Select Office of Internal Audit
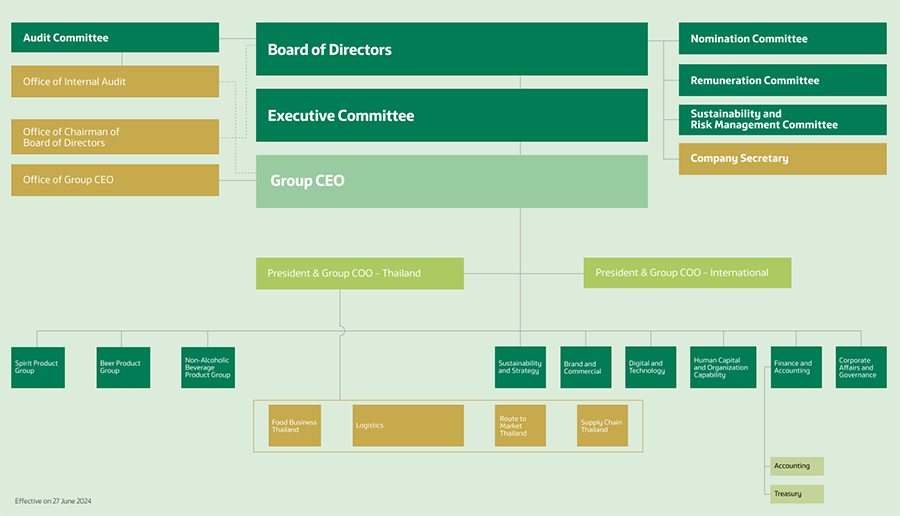The width and height of the screenshot is (900, 516). [x=115, y=82]
